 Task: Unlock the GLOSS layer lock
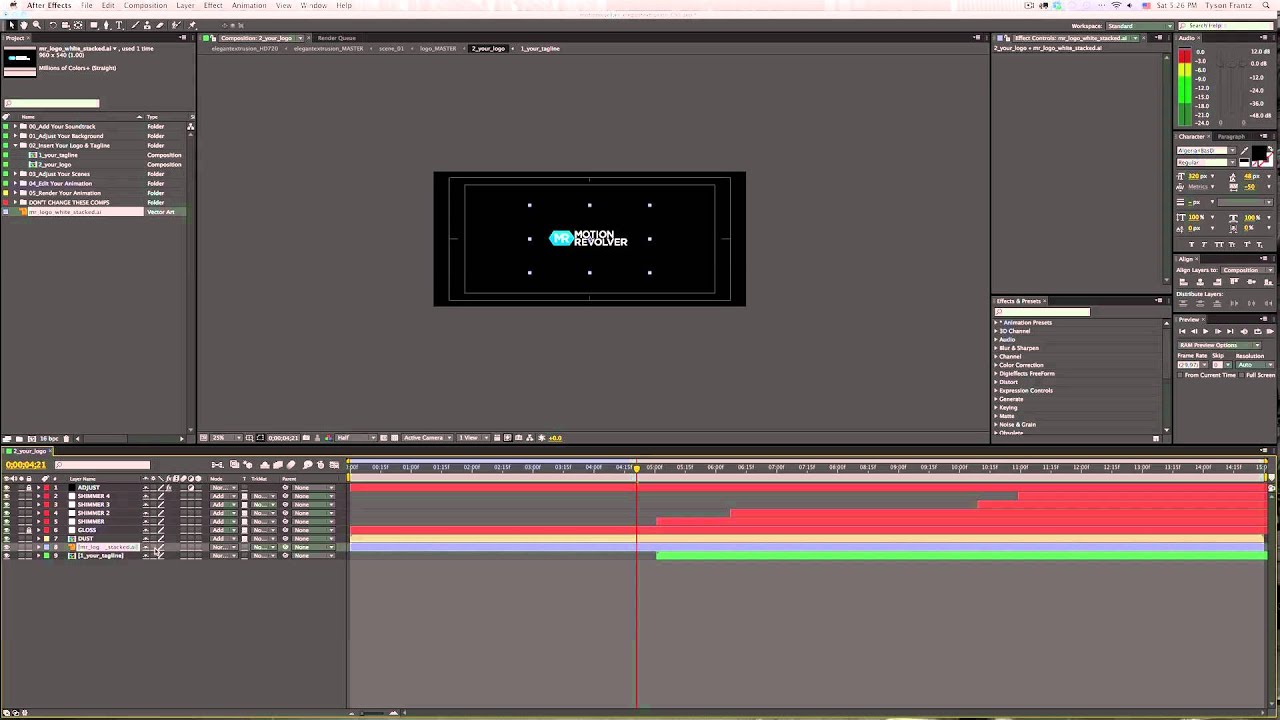pyautogui.click(x=29, y=530)
